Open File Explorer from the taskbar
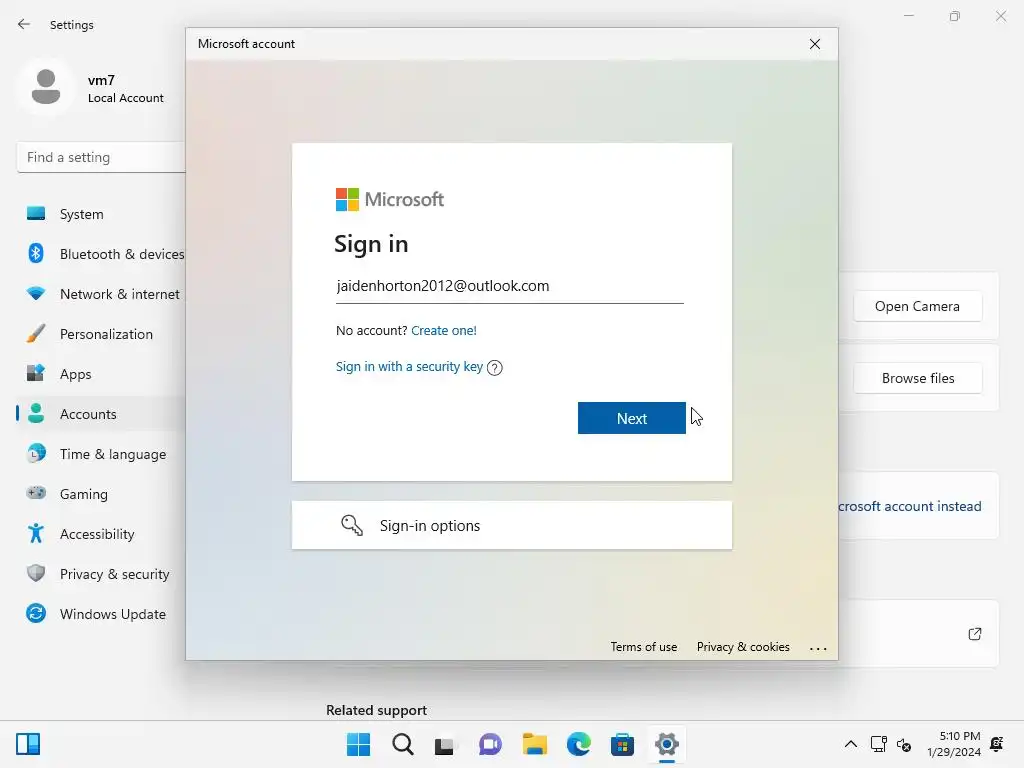Viewport: 1024px width, 768px height. point(534,744)
